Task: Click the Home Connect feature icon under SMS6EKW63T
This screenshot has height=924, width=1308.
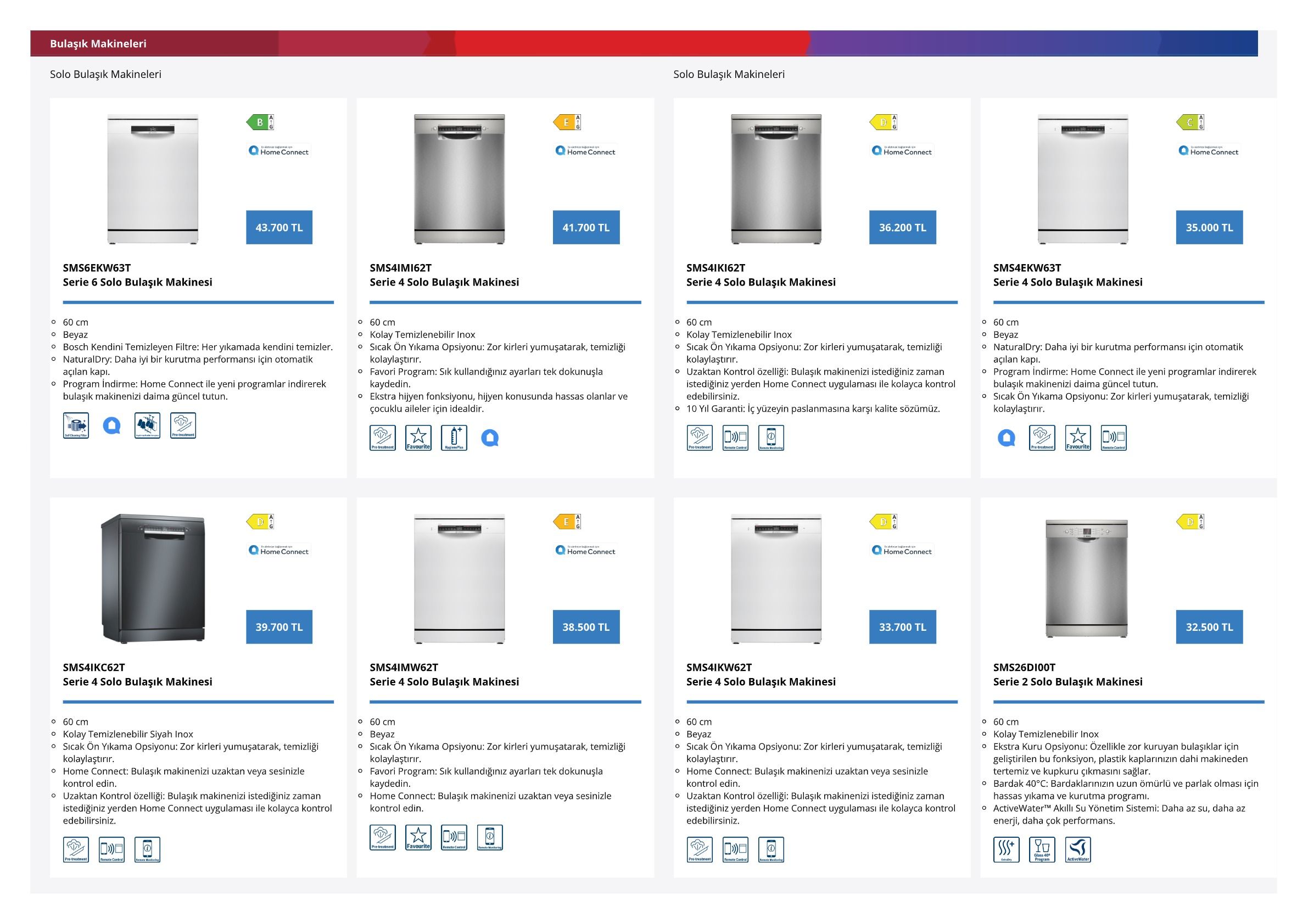Action: [111, 425]
